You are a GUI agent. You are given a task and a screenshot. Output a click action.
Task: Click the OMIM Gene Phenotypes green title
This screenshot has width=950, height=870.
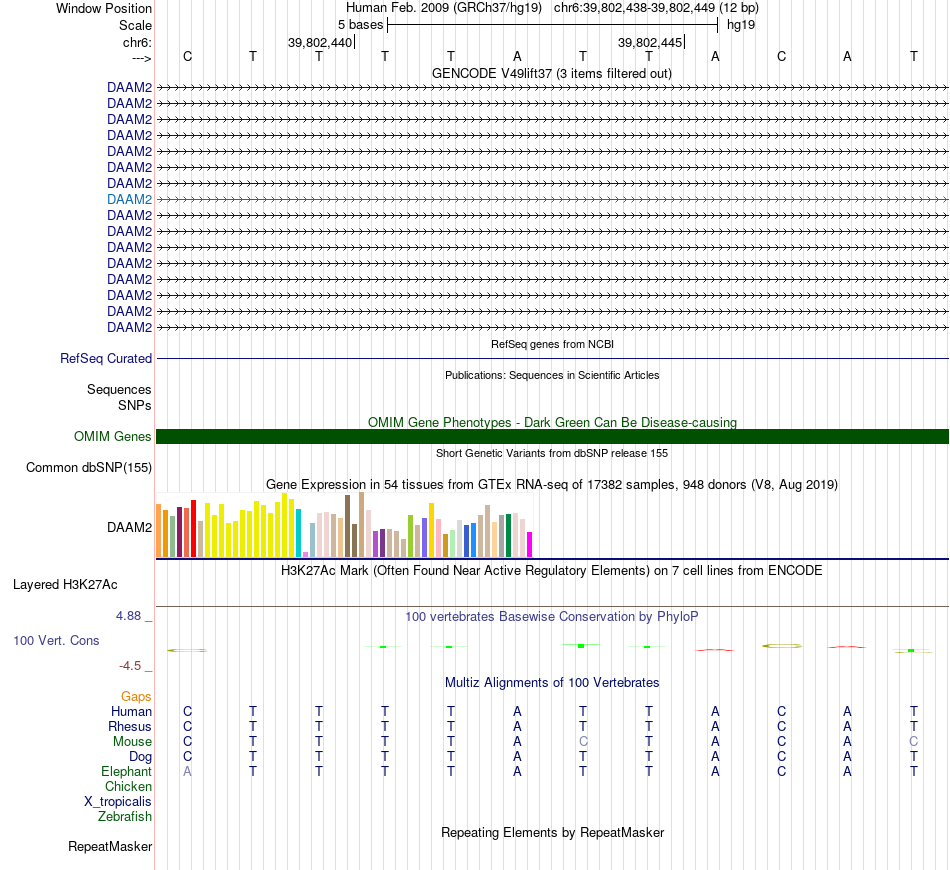pyautogui.click(x=552, y=422)
